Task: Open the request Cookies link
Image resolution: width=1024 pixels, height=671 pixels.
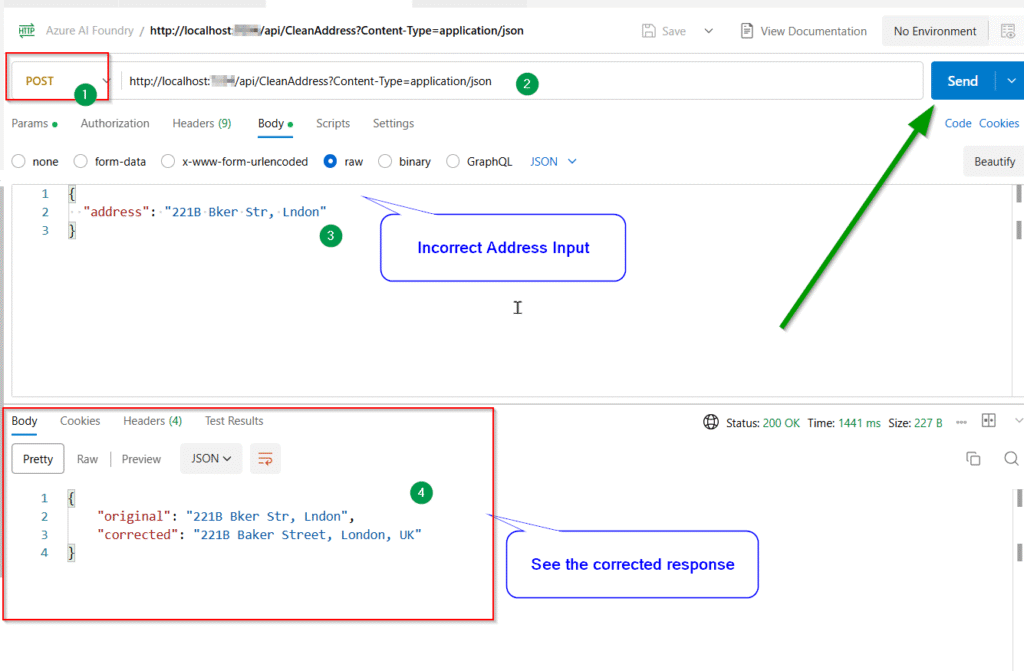Action: (999, 123)
